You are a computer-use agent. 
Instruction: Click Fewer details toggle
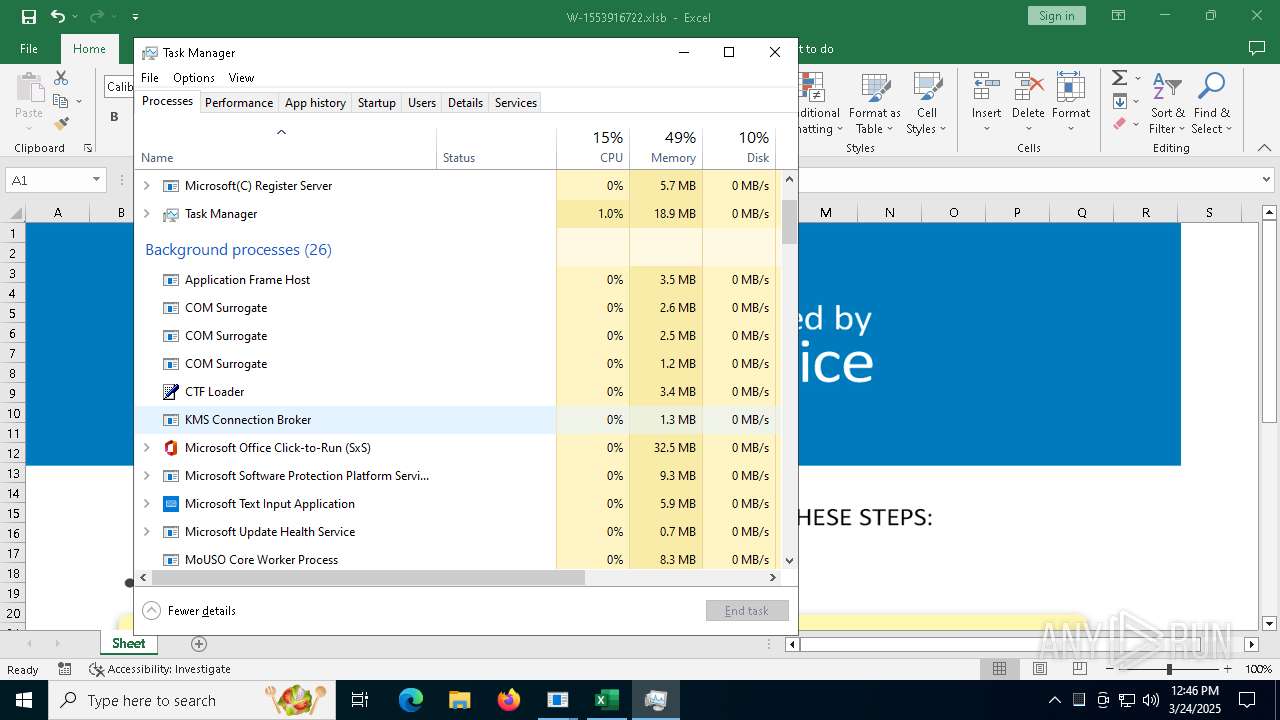pyautogui.click(x=190, y=611)
